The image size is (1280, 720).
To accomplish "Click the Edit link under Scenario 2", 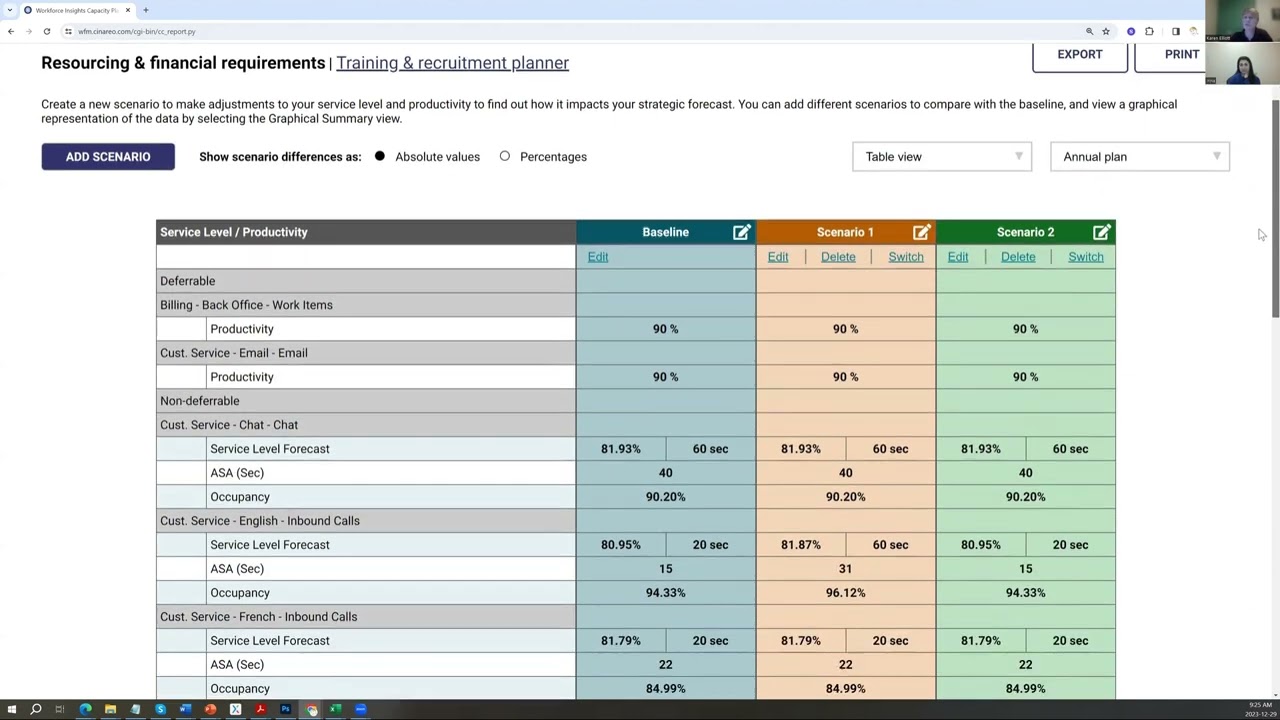I will 958,257.
